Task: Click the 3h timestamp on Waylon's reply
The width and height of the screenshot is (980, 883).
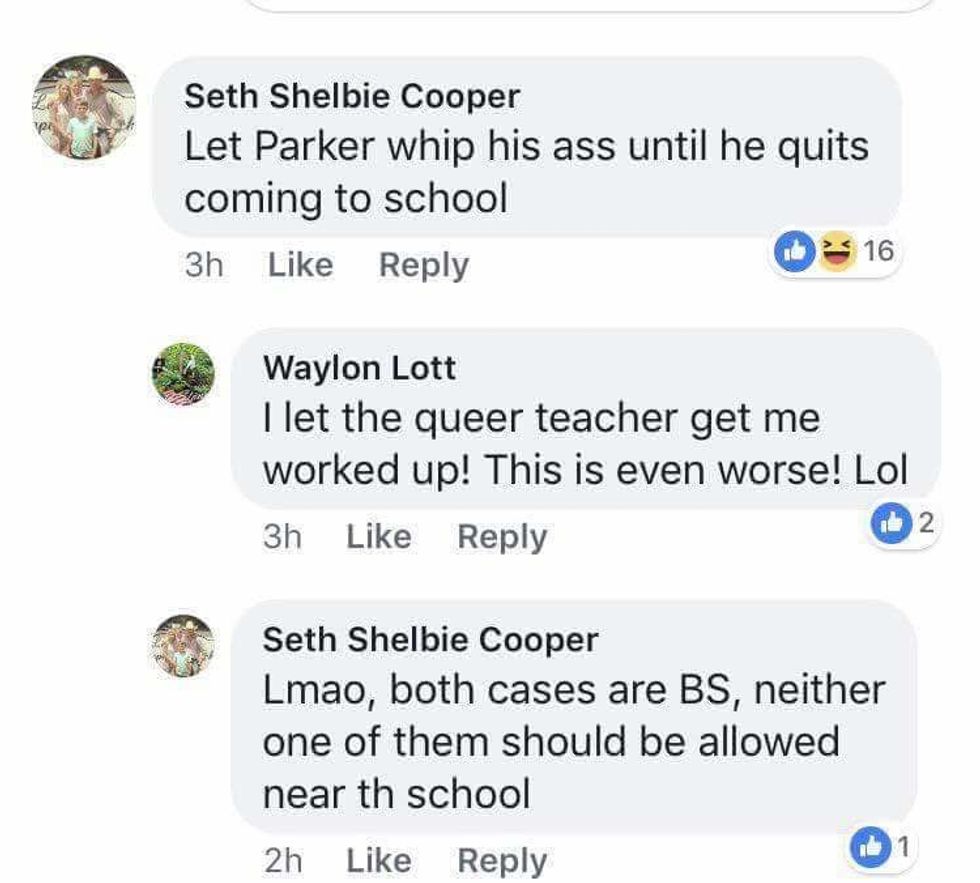Action: [x=282, y=537]
